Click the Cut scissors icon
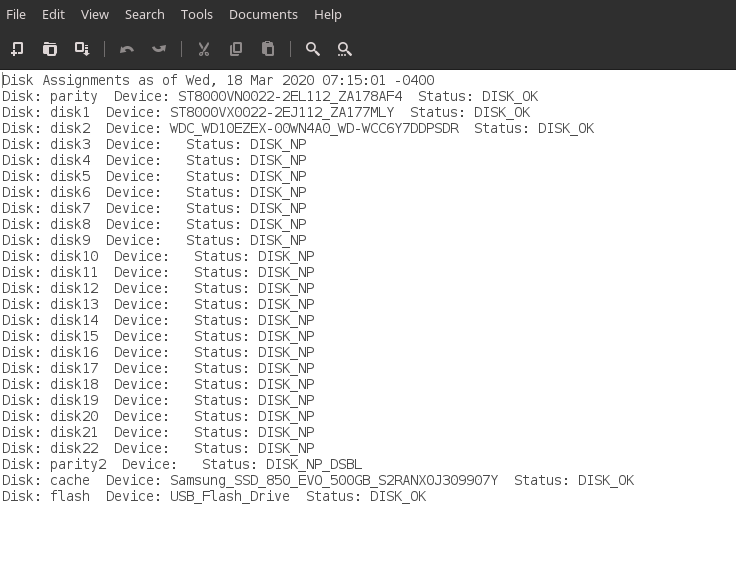 coord(204,49)
